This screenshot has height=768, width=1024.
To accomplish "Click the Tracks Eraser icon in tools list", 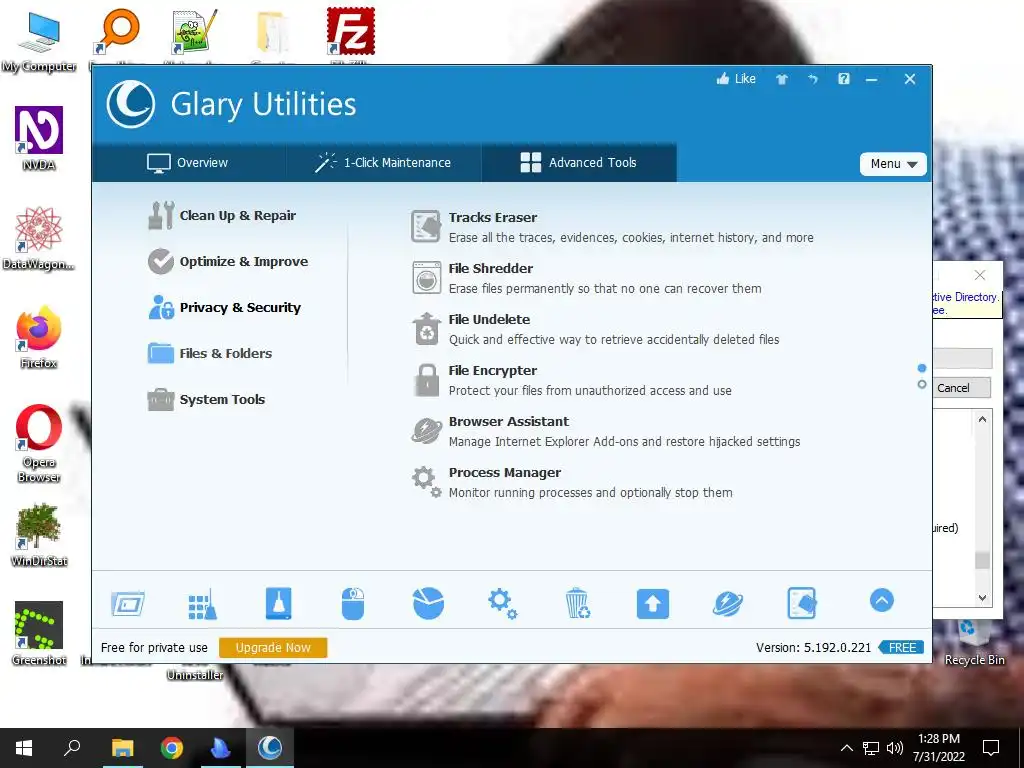I will pos(426,226).
